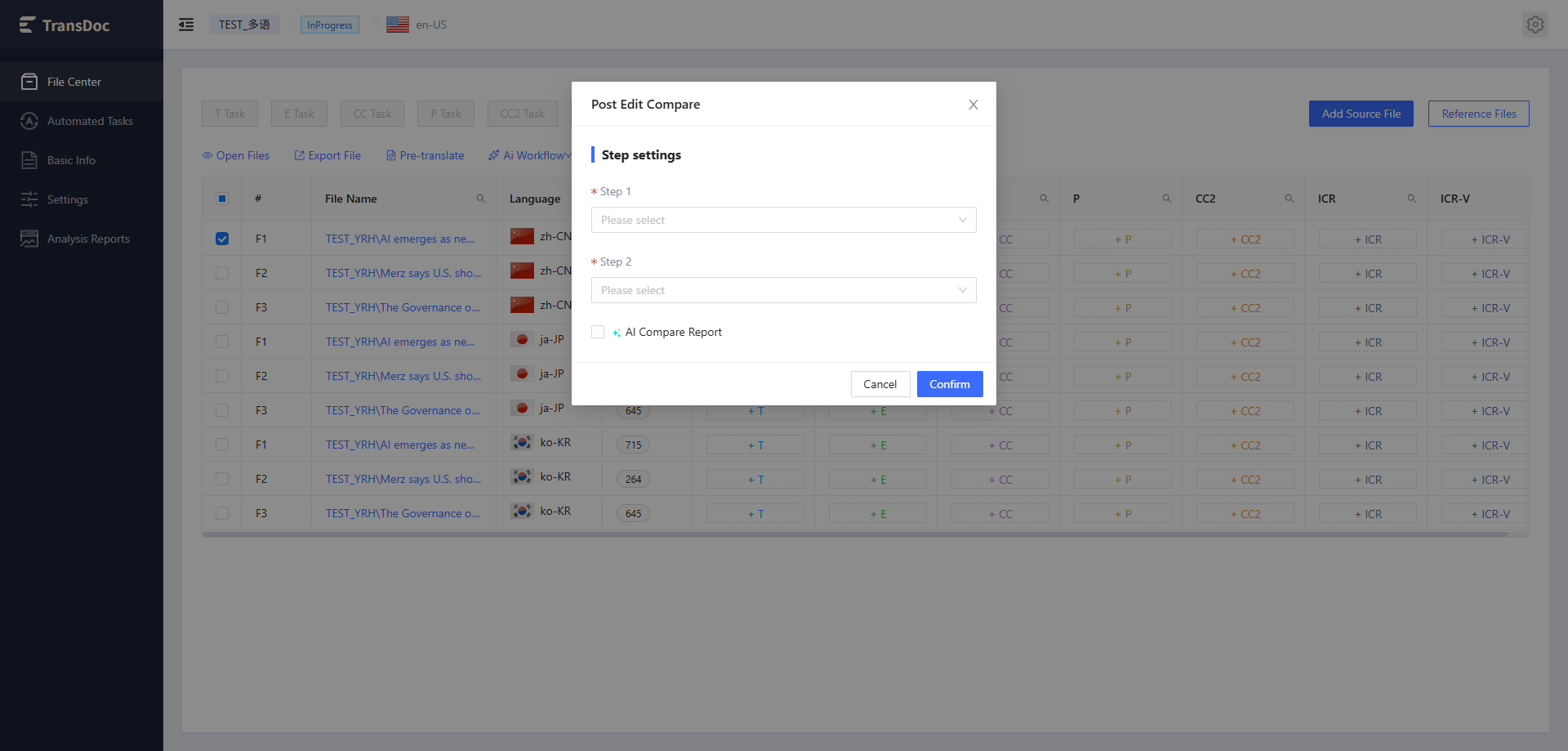Click the InProgress status tag

coord(330,25)
